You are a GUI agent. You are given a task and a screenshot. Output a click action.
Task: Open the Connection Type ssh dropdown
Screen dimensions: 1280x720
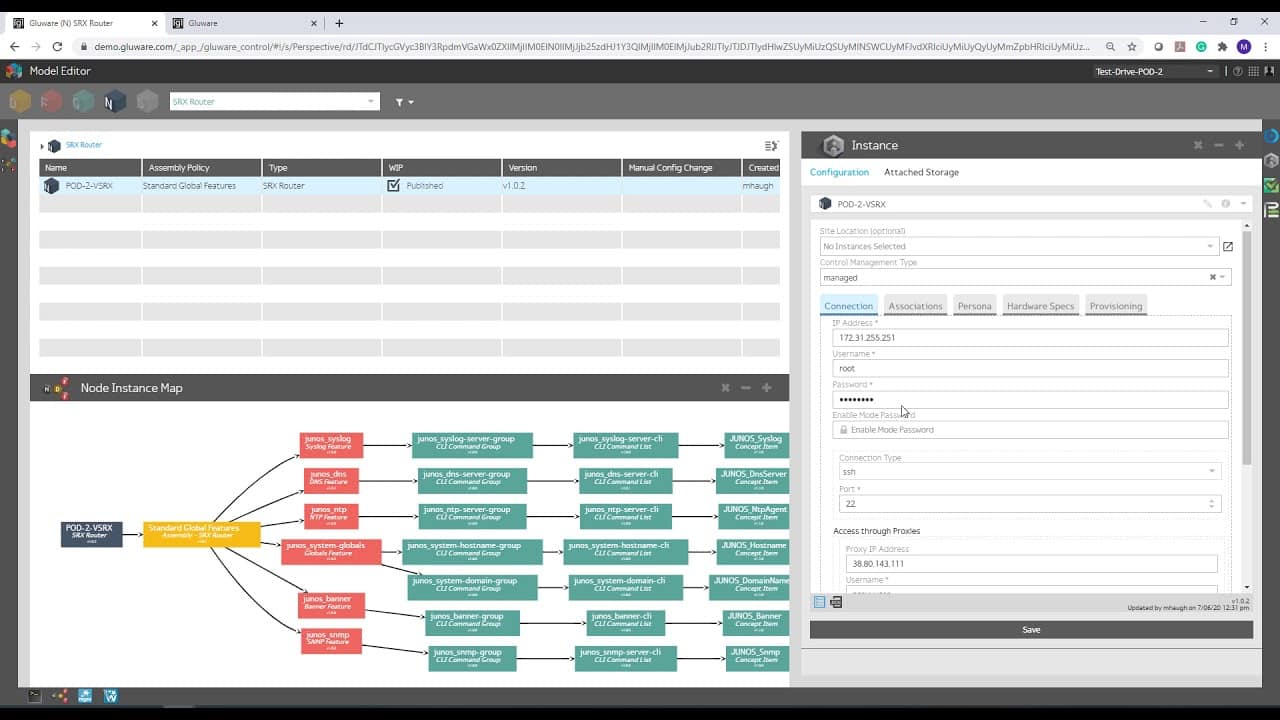point(1030,472)
